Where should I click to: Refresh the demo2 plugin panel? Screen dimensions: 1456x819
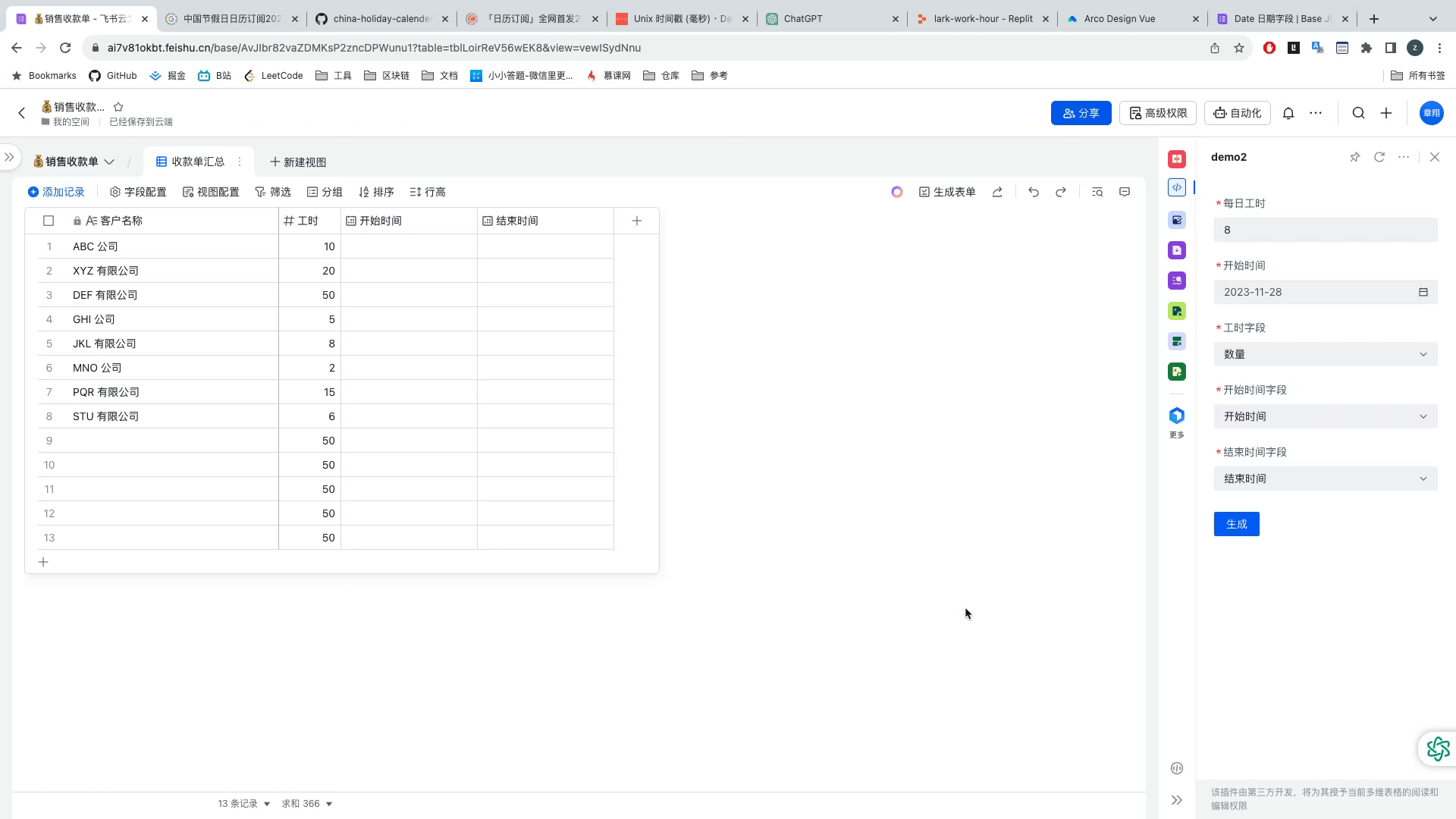1379,157
